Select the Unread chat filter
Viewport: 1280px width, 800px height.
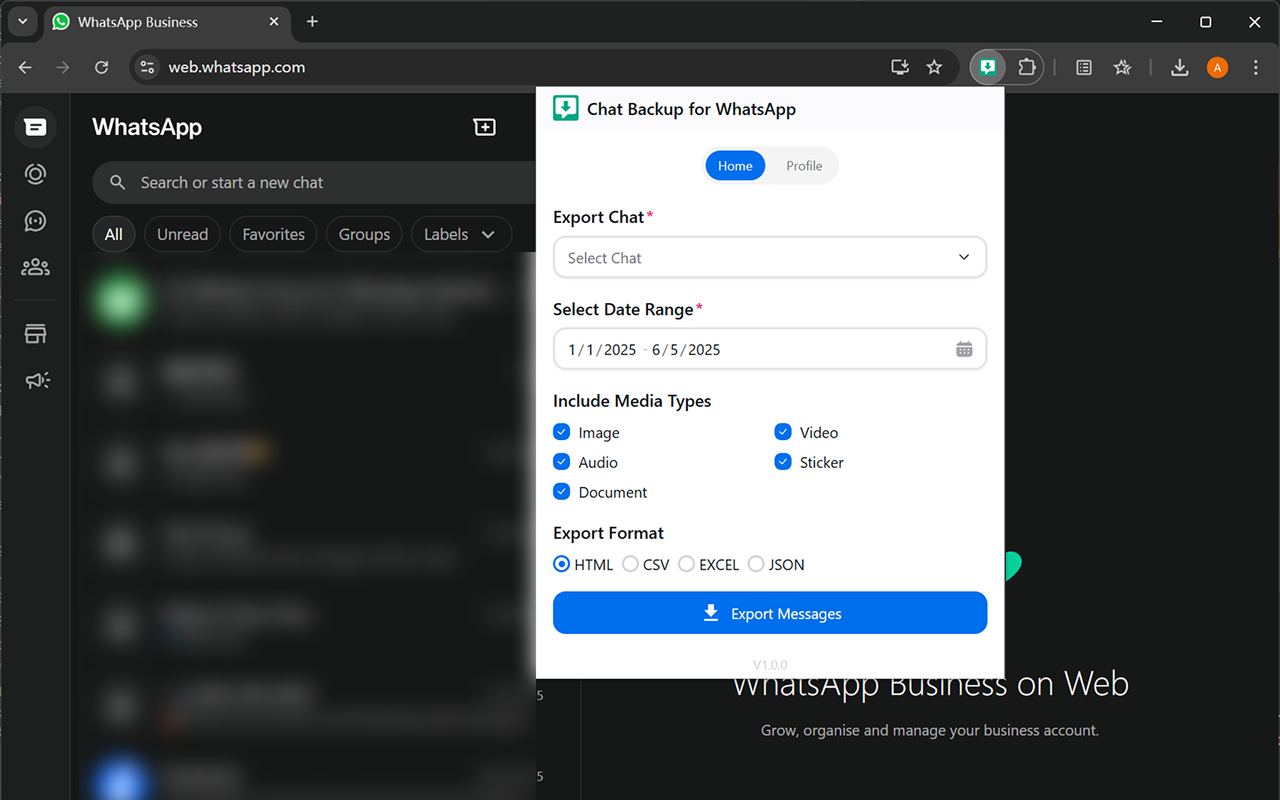(182, 234)
